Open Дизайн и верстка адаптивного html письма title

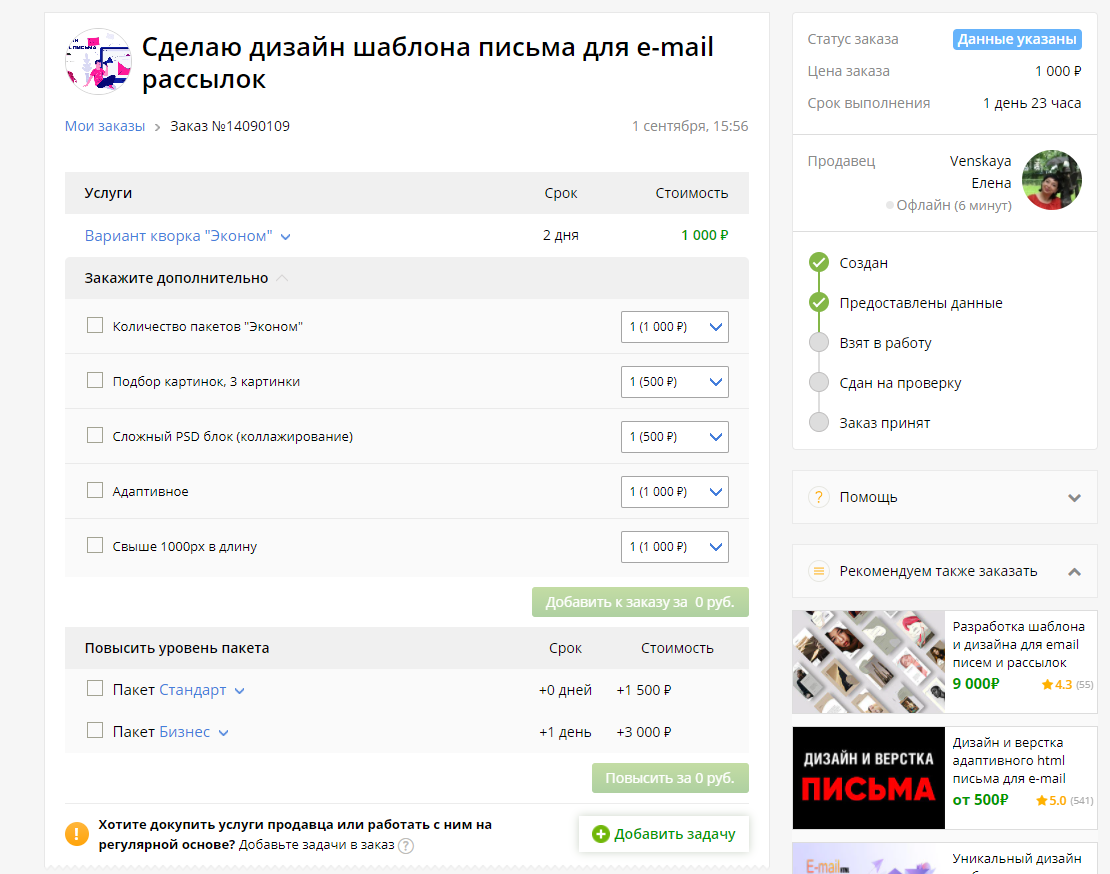(x=1009, y=761)
